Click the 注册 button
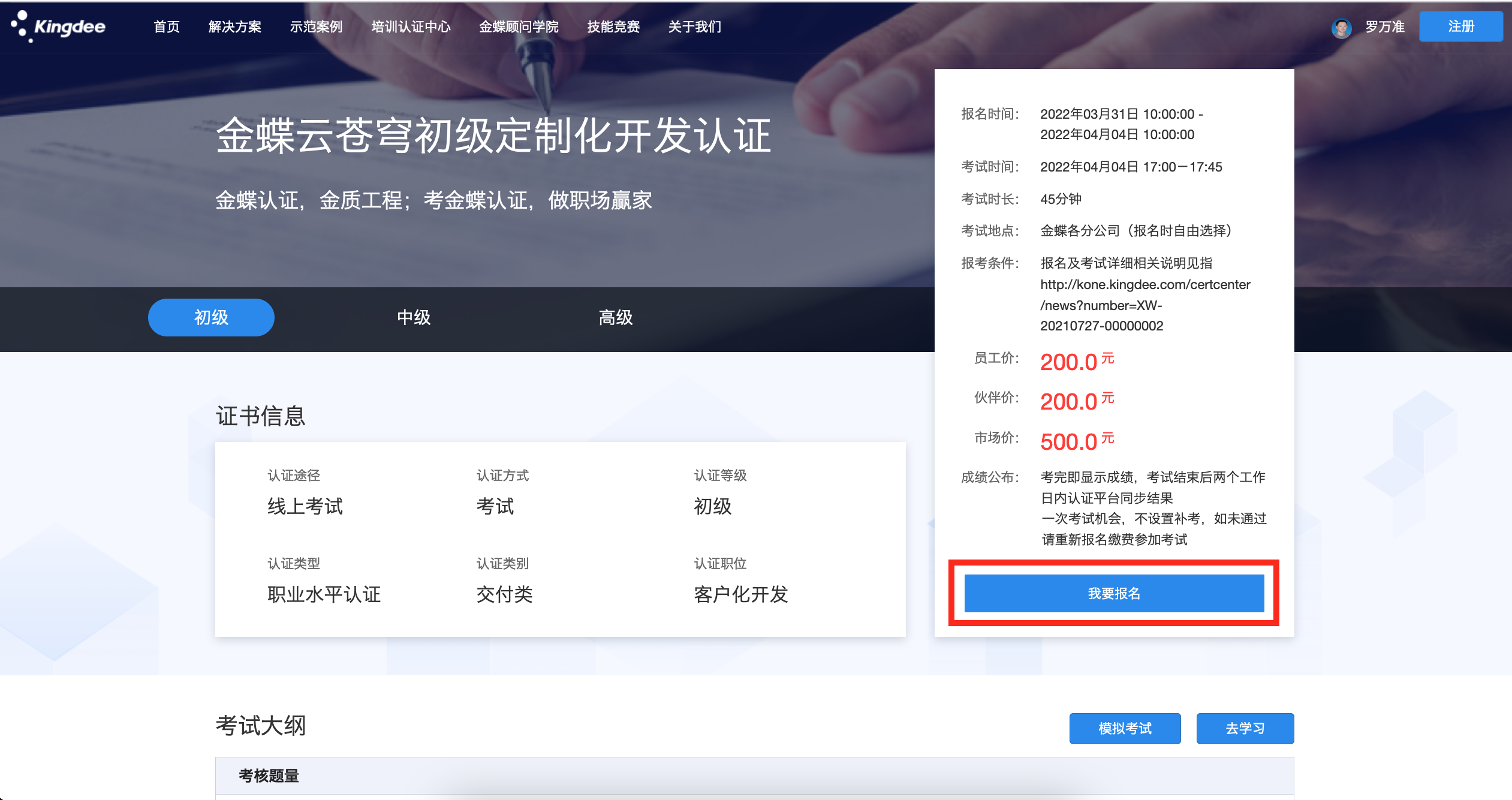Screen dimensions: 1512x800 (1461, 26)
